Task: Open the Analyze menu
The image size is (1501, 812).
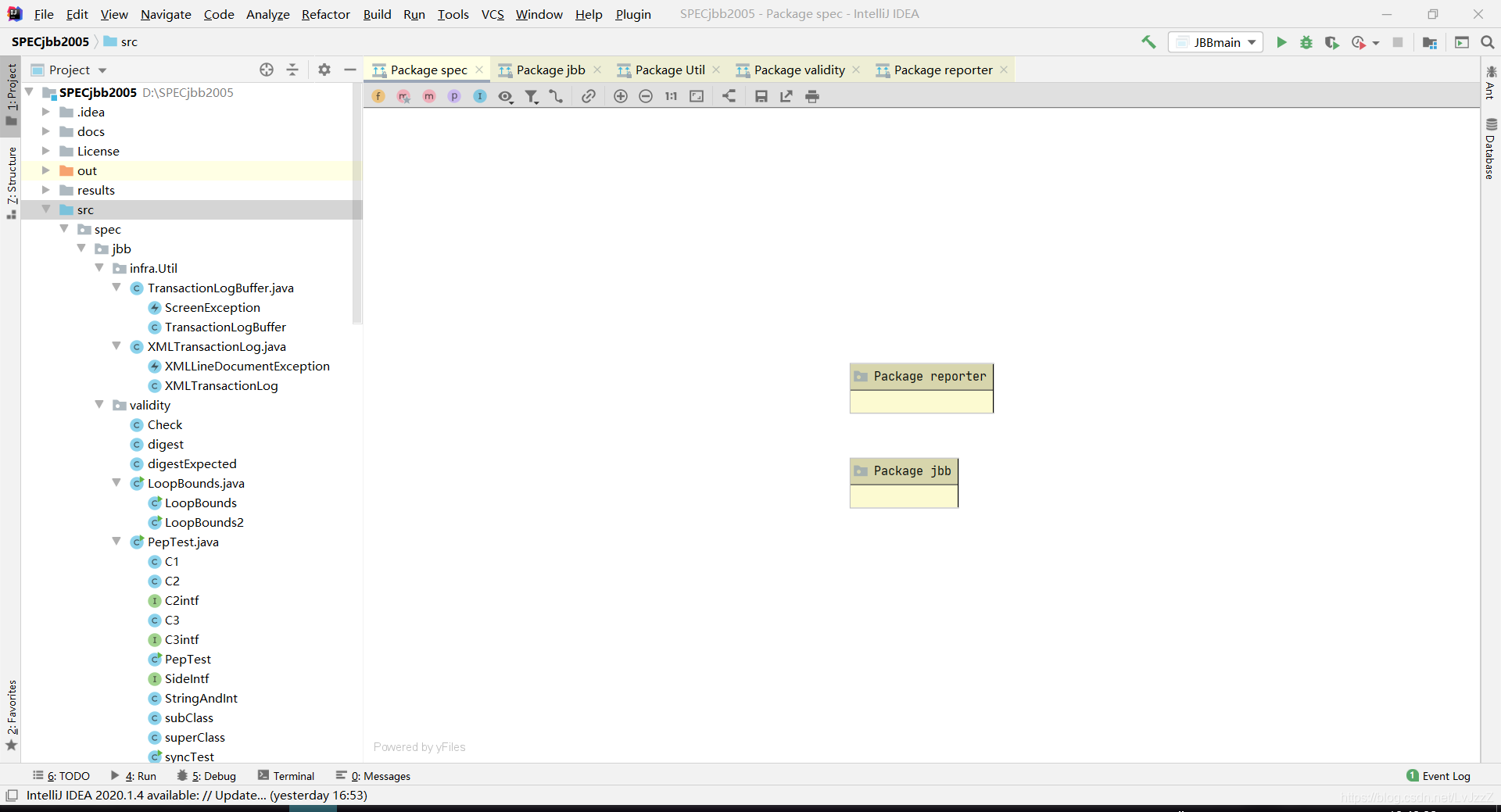Action: pos(267,14)
